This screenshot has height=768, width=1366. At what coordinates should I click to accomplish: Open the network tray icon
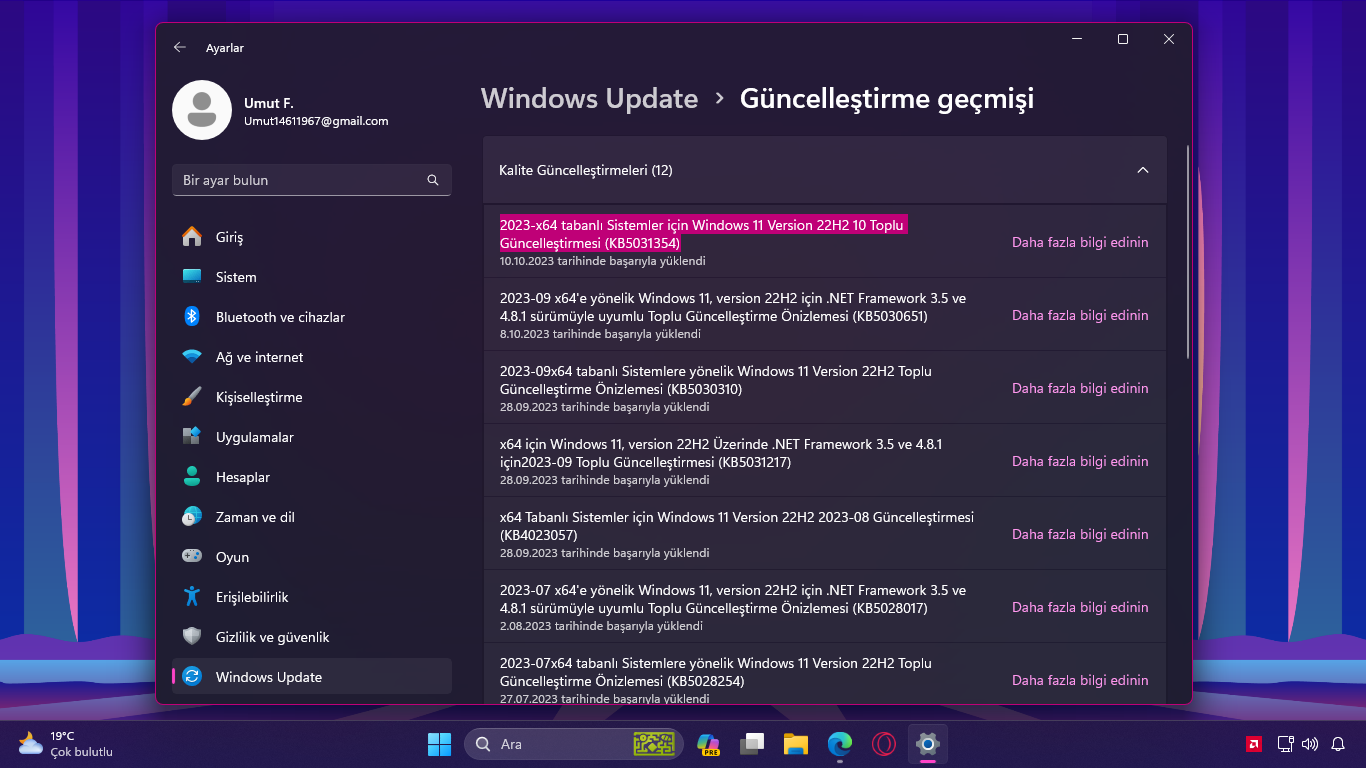1285,744
